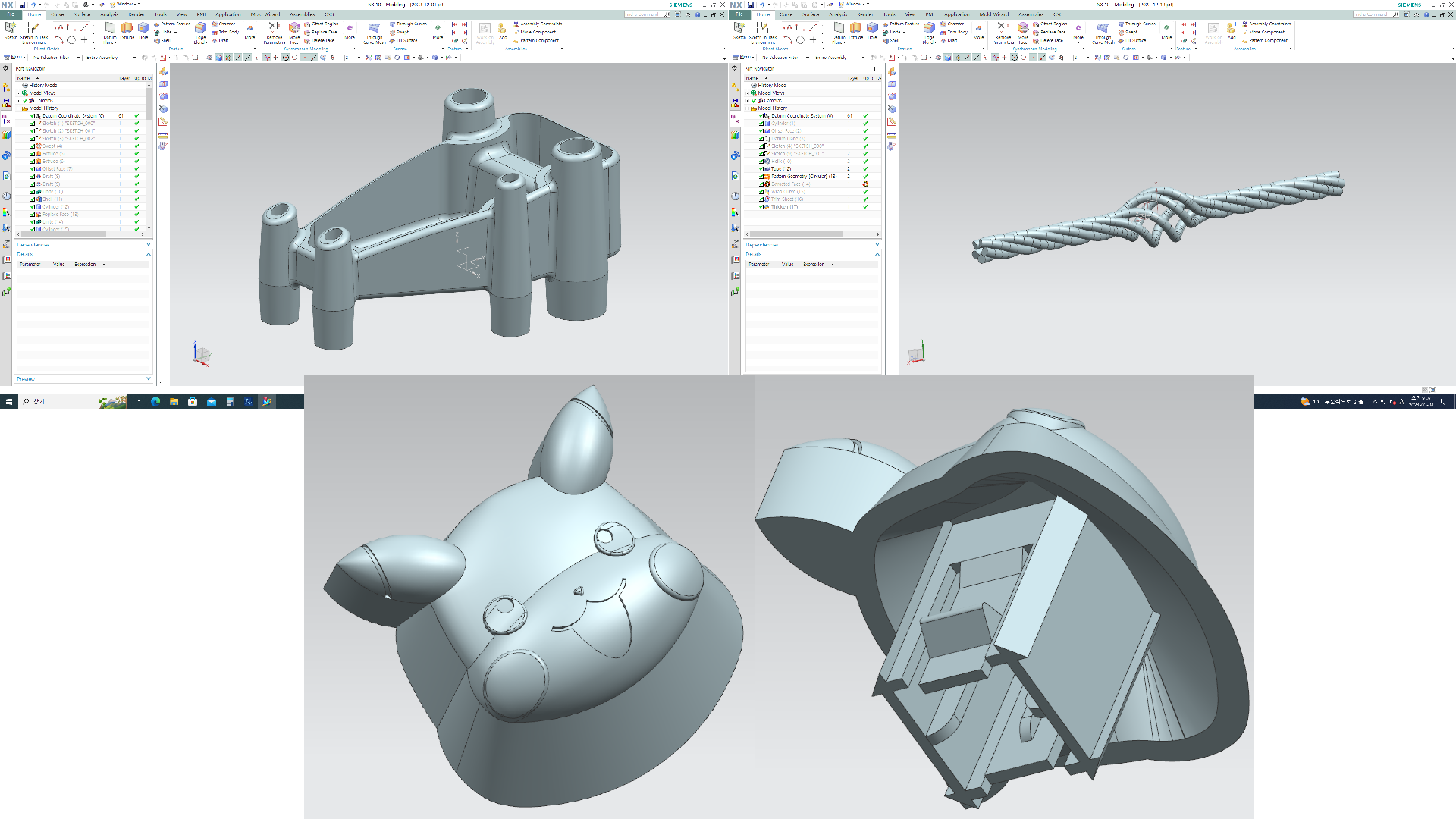1456x819 pixels.
Task: Click Edge Blend tool in right window ribbon
Action: (x=929, y=32)
